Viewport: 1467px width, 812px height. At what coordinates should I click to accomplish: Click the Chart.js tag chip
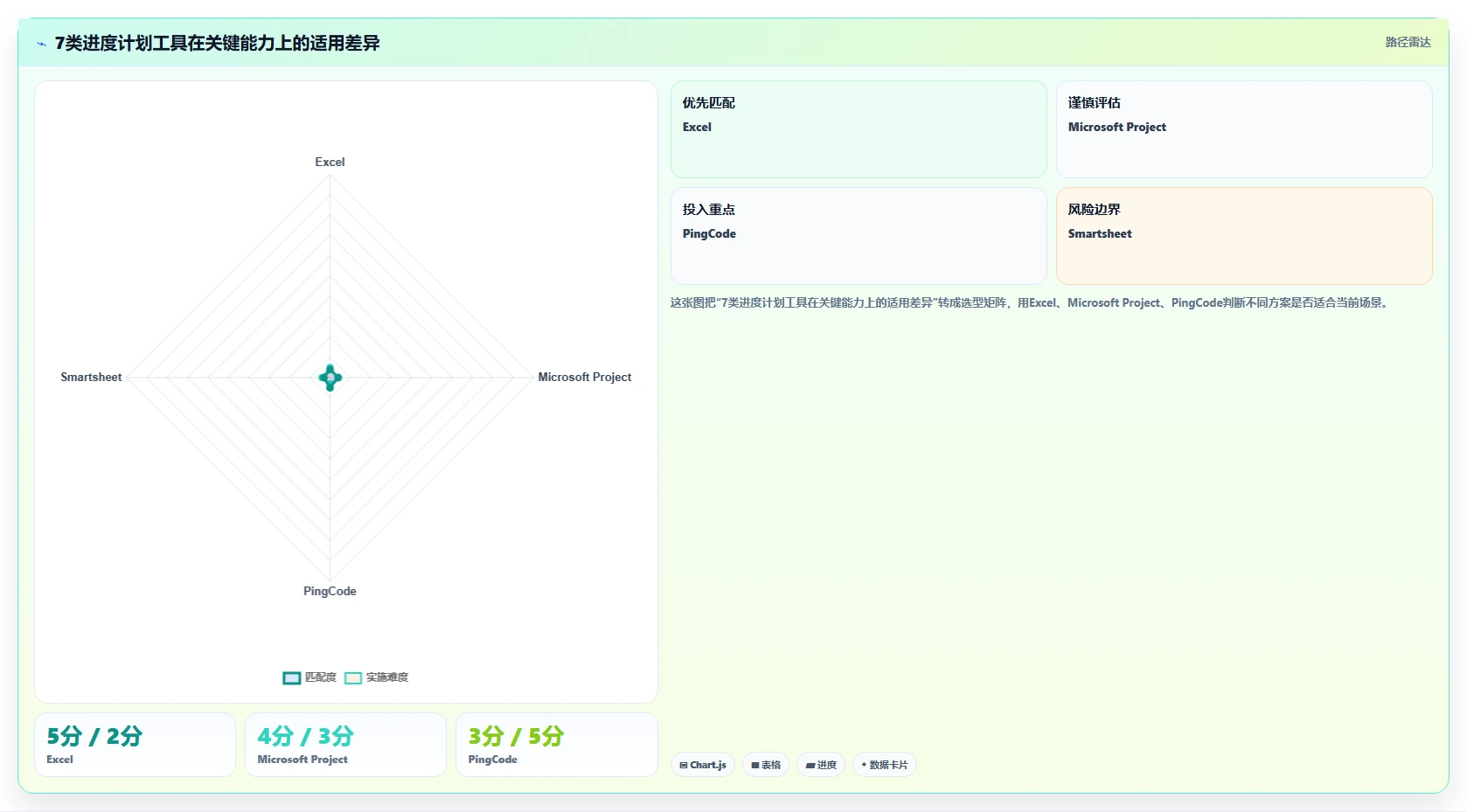point(703,765)
